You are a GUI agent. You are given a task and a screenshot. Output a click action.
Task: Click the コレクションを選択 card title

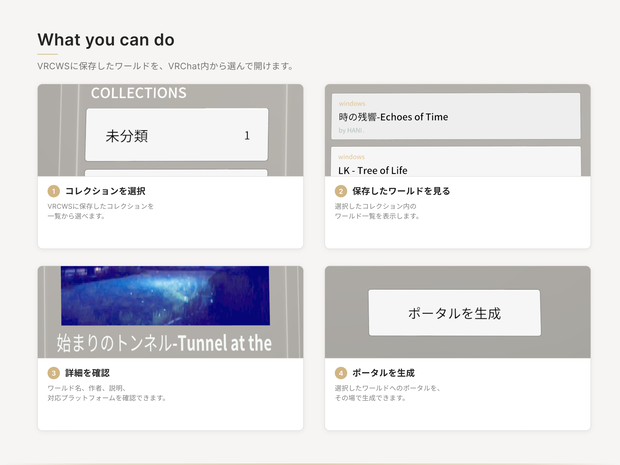[105, 191]
